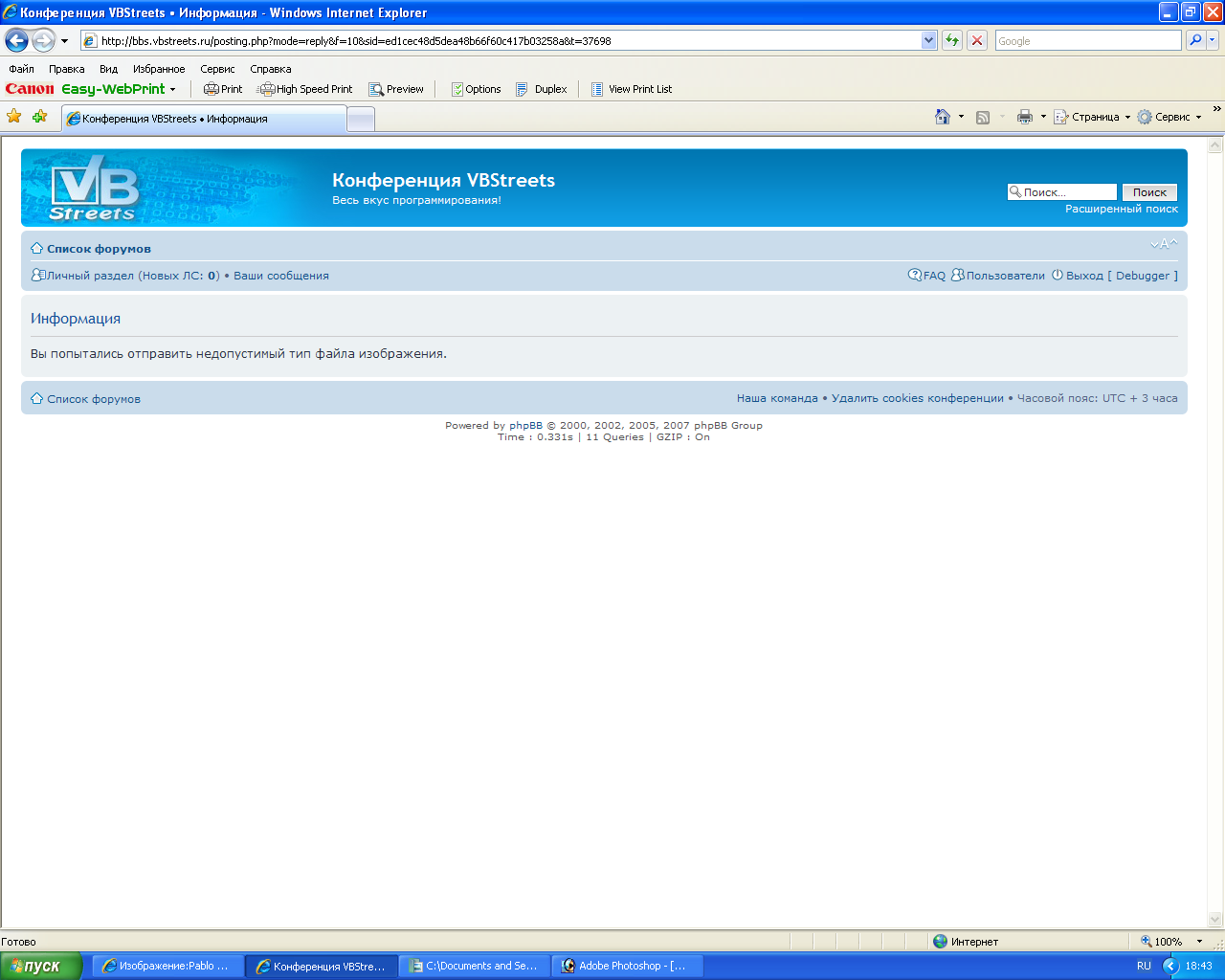Click the пуск Start button
Screen dimensions: 1225x980
coord(41,966)
